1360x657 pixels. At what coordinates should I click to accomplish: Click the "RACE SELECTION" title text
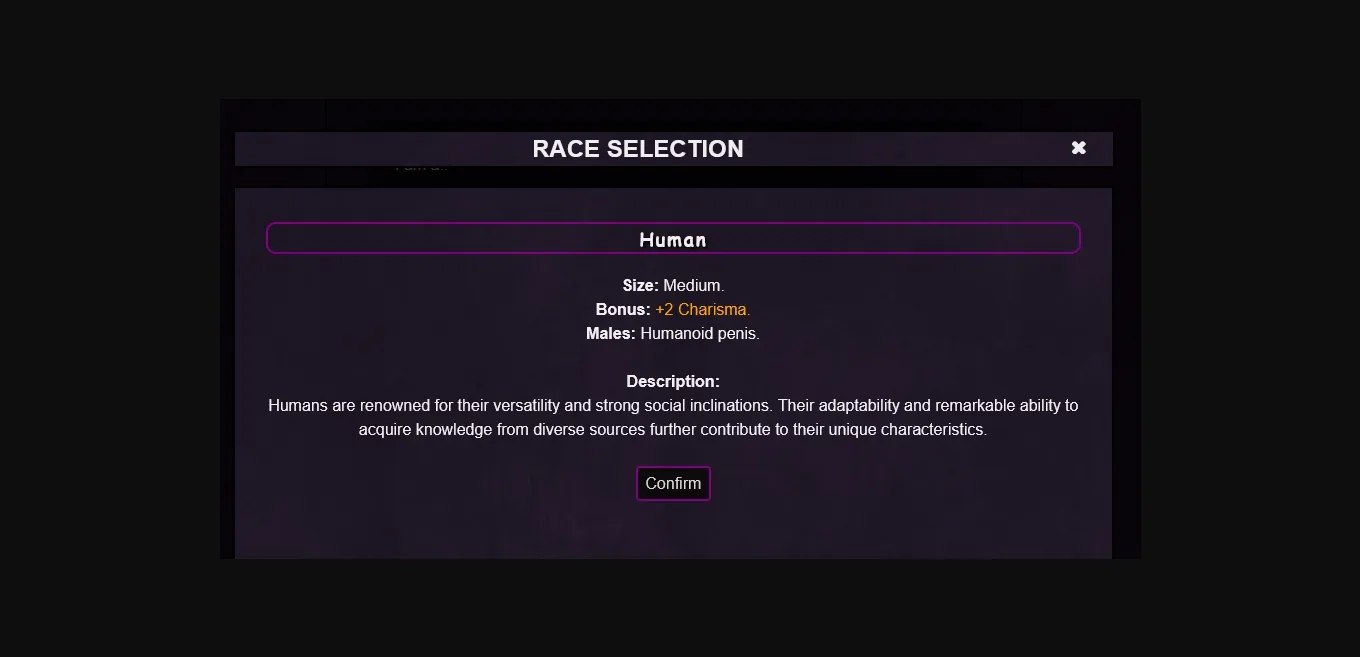tap(638, 149)
